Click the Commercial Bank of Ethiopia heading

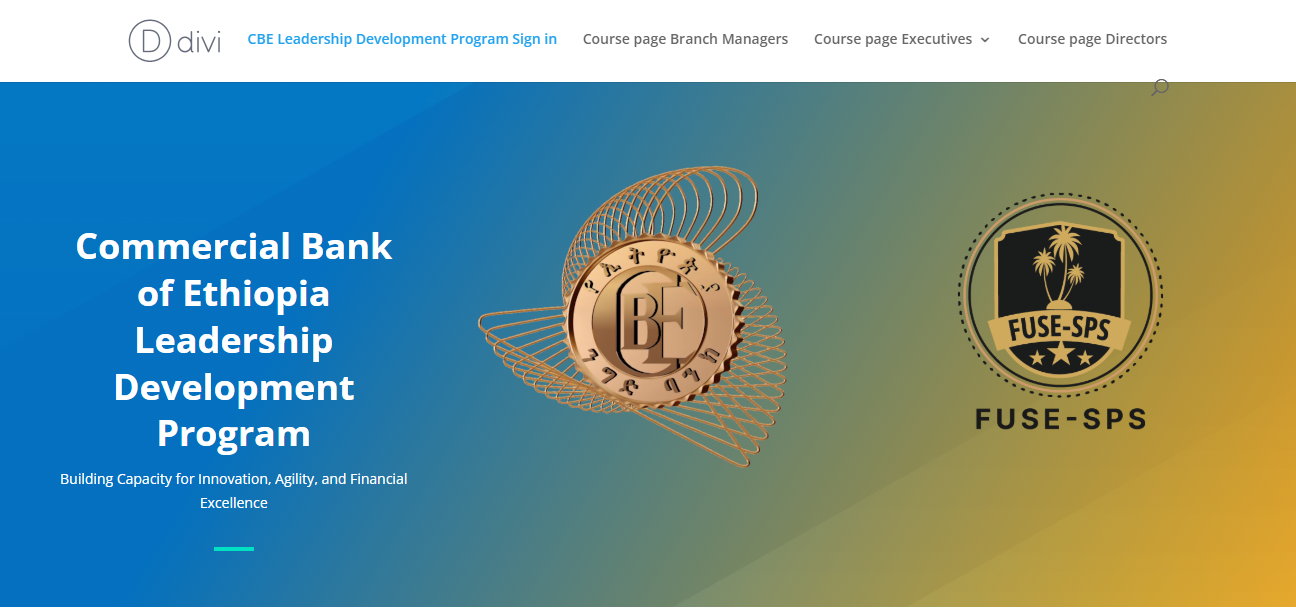pyautogui.click(x=234, y=340)
